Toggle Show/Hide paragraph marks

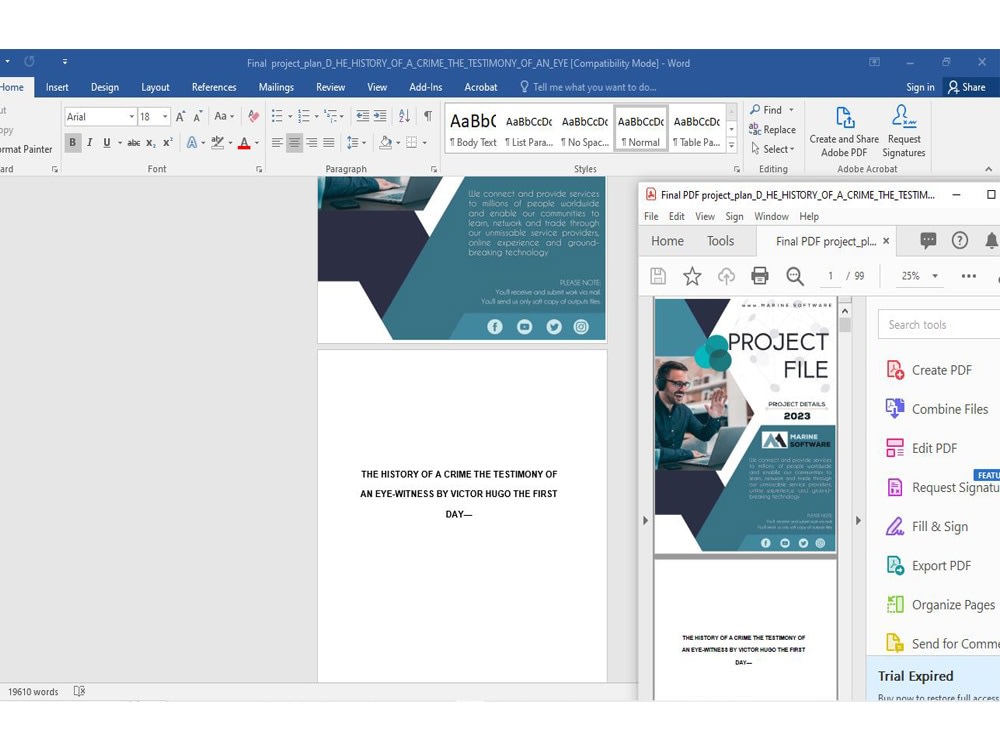428,116
